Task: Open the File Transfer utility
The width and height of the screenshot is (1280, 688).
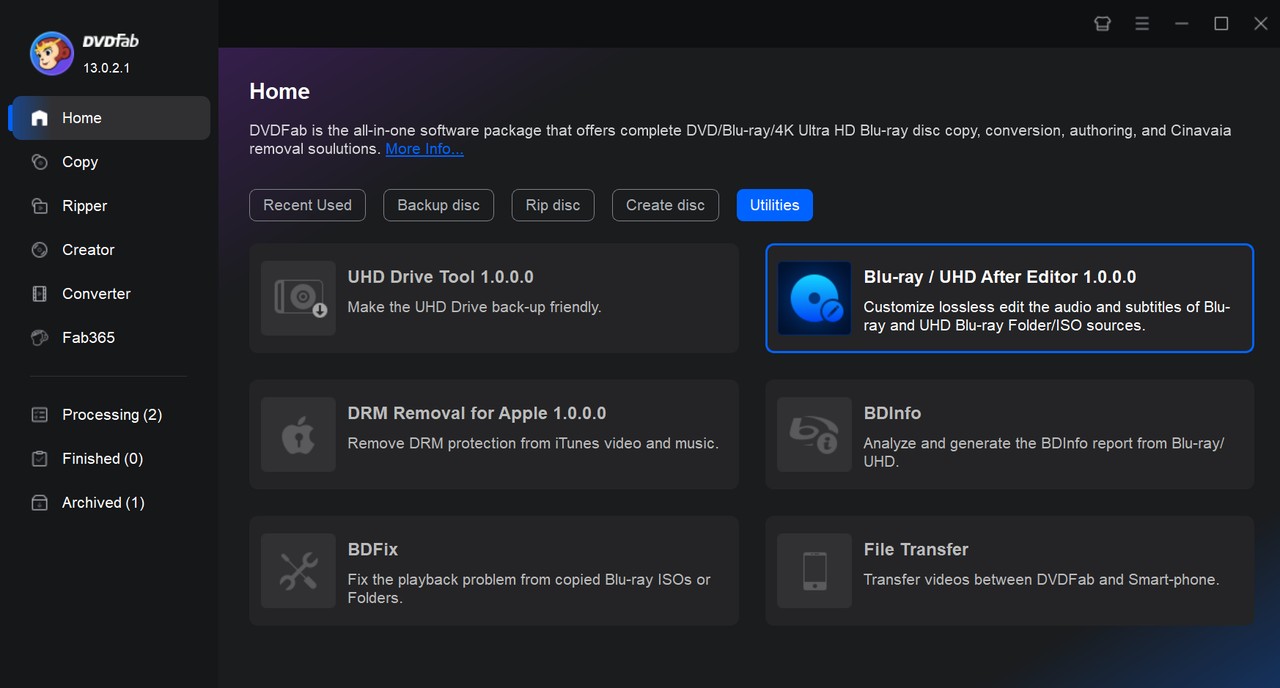Action: pos(1008,570)
